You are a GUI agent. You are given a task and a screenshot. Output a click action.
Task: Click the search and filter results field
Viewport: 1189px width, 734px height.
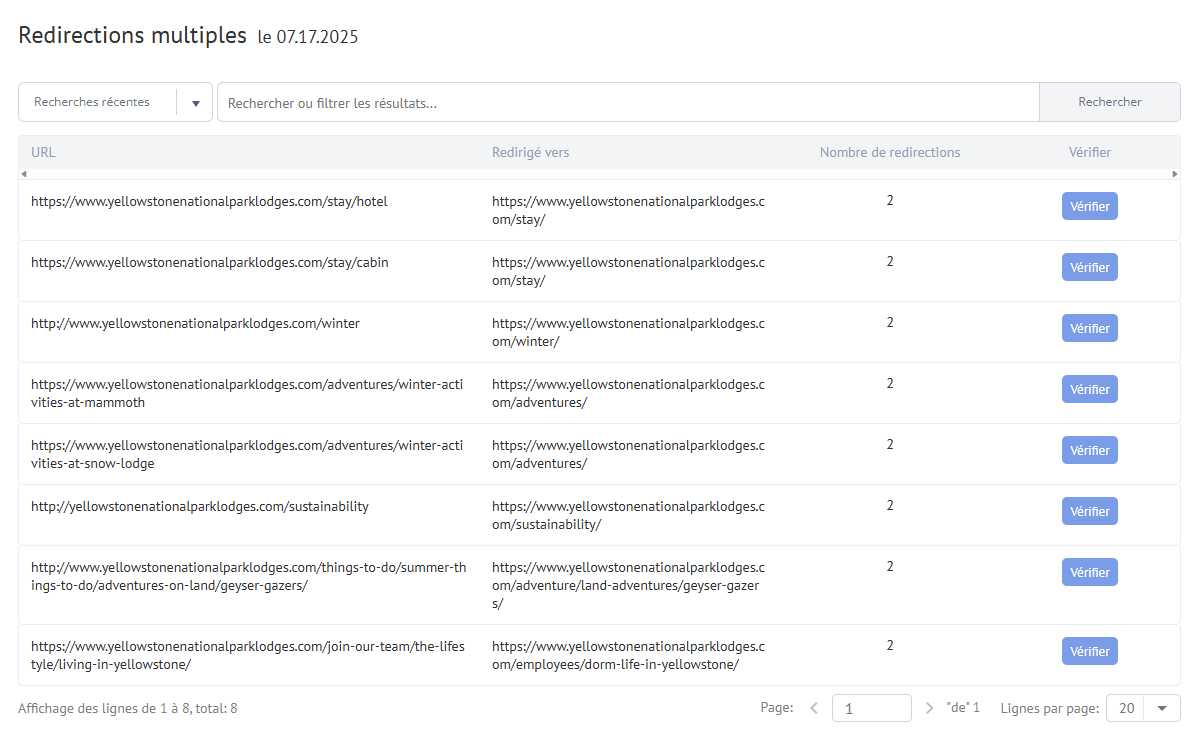[628, 102]
